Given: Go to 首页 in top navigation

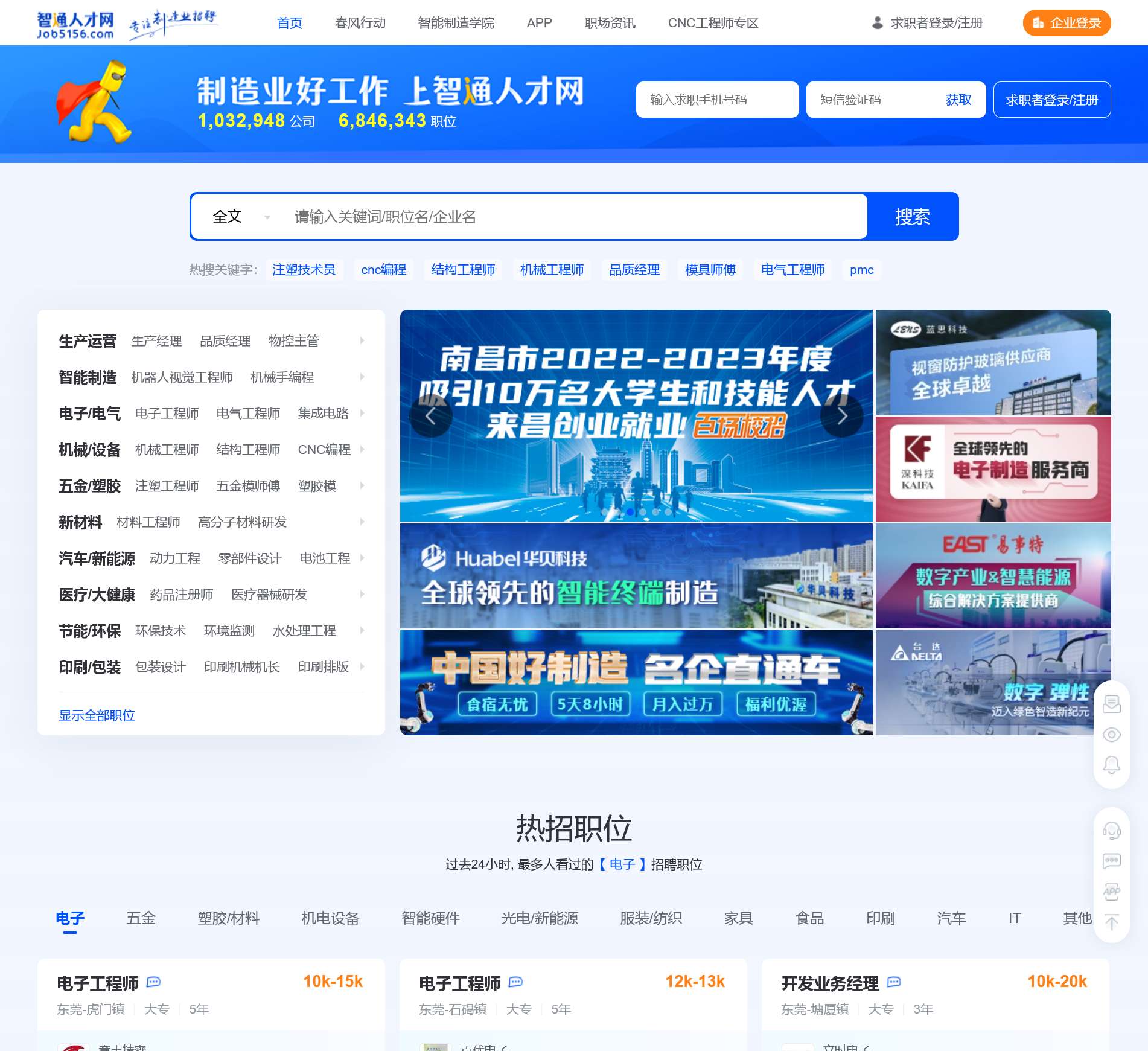Looking at the screenshot, I should tap(289, 23).
